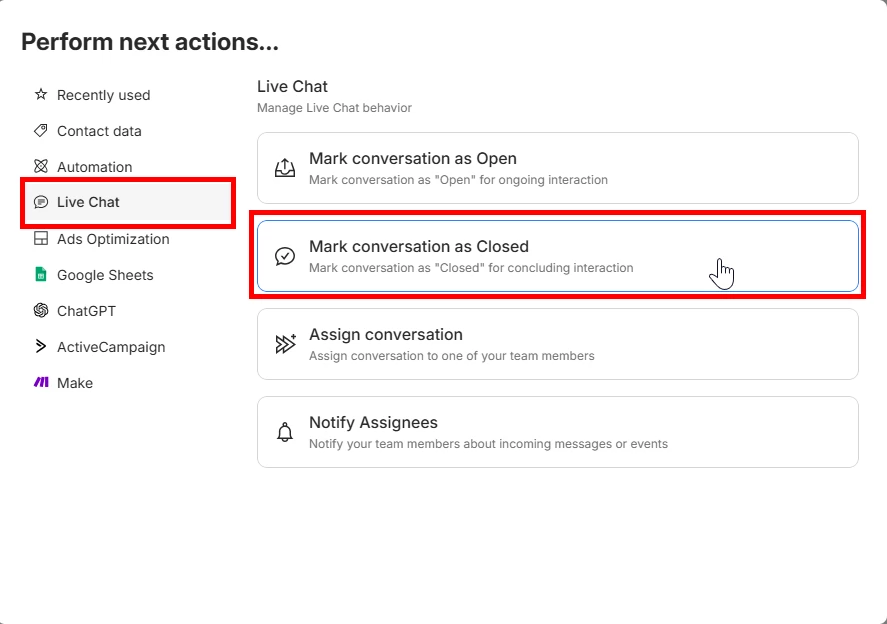Choose Mark conversation as Open action
Image resolution: width=887 pixels, height=624 pixels.
coord(557,168)
